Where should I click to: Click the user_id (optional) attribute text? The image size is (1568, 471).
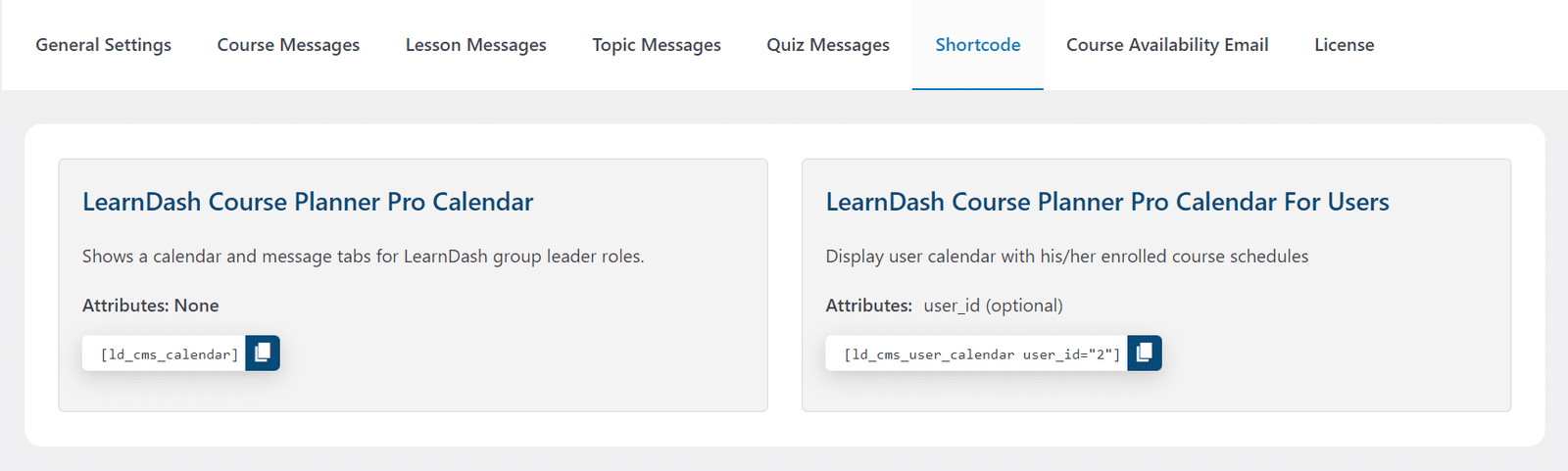(x=993, y=306)
